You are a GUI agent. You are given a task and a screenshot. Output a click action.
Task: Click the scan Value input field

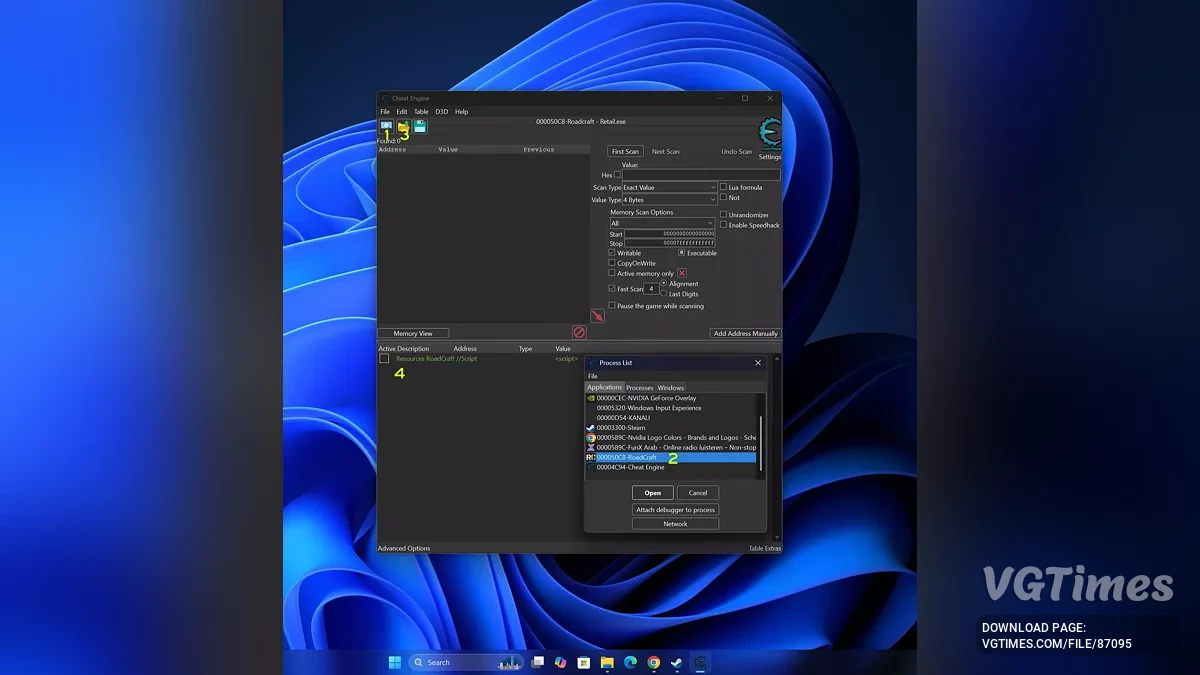pyautogui.click(x=700, y=175)
